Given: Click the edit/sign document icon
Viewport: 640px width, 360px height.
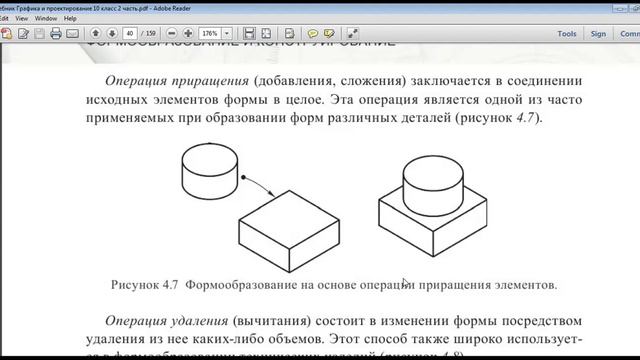Looking at the screenshot, I should [x=23, y=33].
